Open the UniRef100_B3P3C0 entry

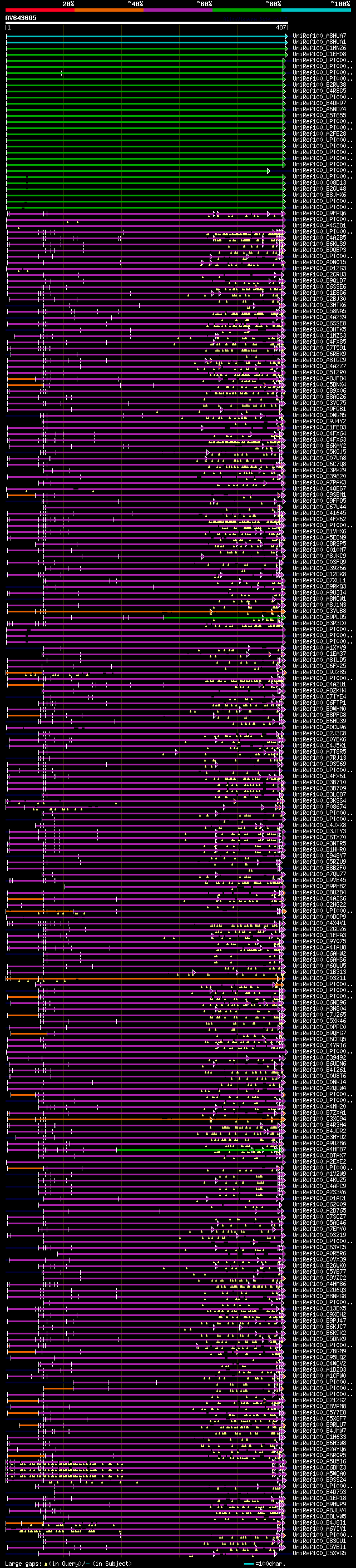coord(319,624)
